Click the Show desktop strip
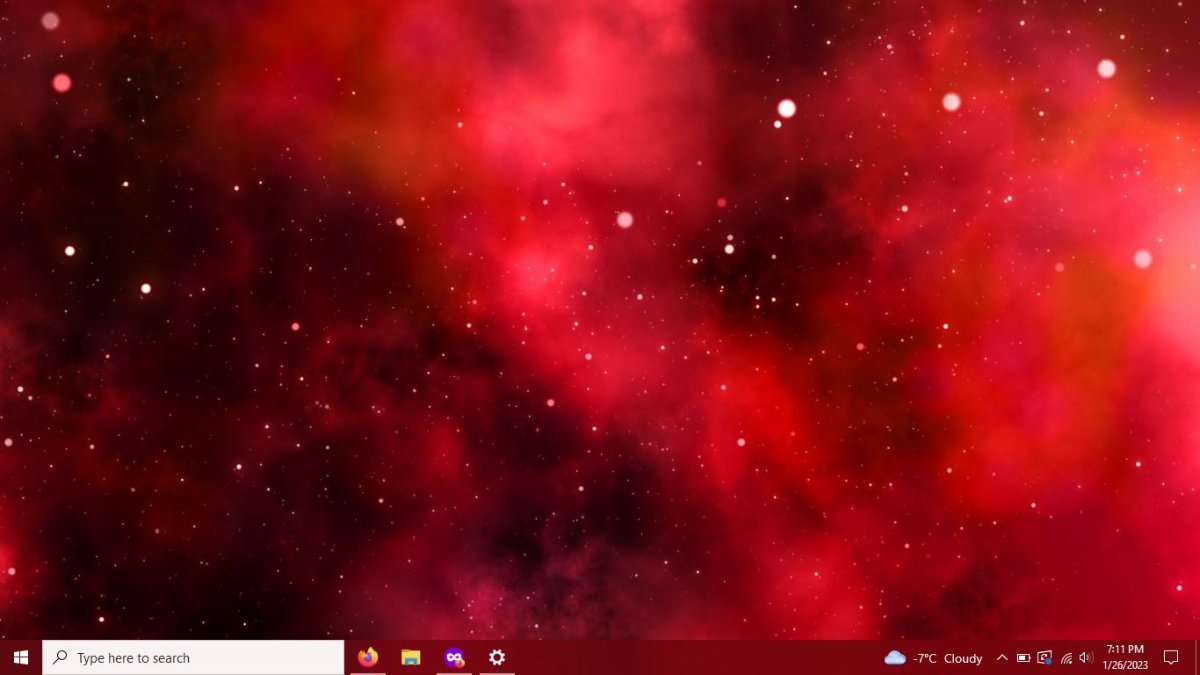 (1196, 658)
